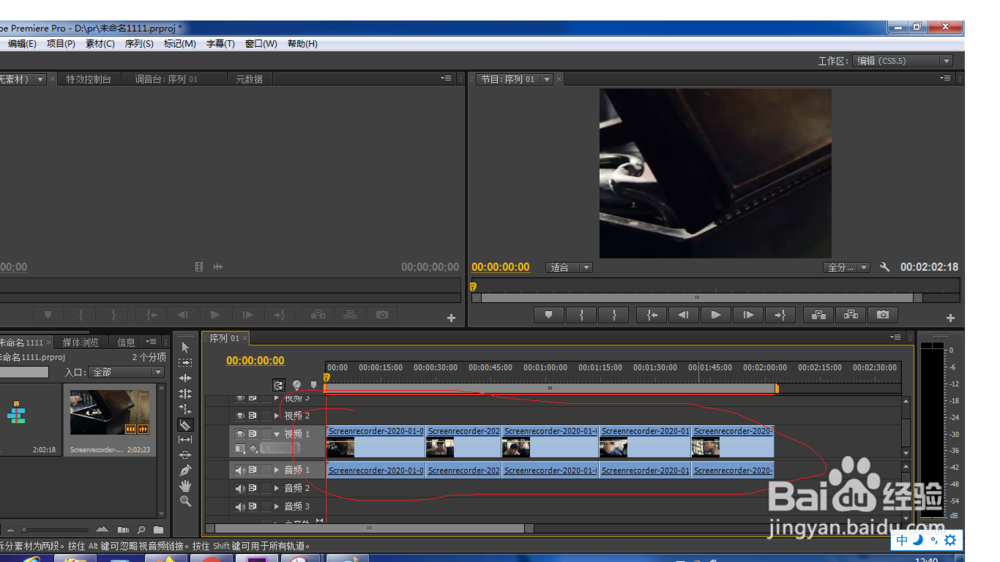Expand the 视频 2 track

pos(277,416)
